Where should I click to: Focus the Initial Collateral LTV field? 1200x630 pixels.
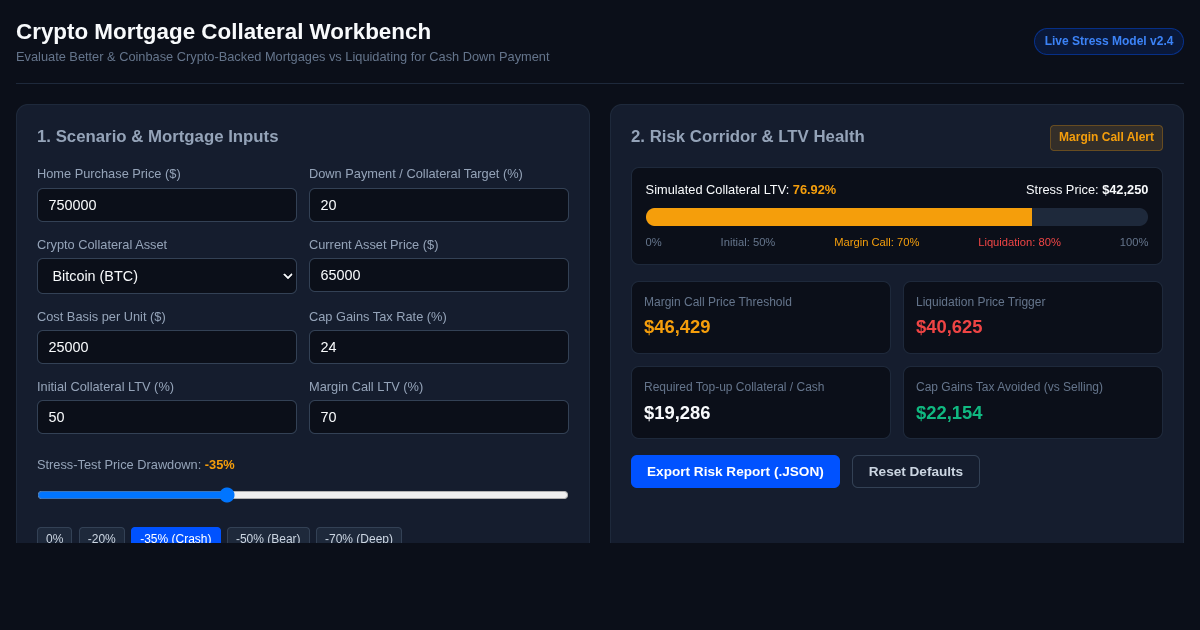click(x=167, y=417)
